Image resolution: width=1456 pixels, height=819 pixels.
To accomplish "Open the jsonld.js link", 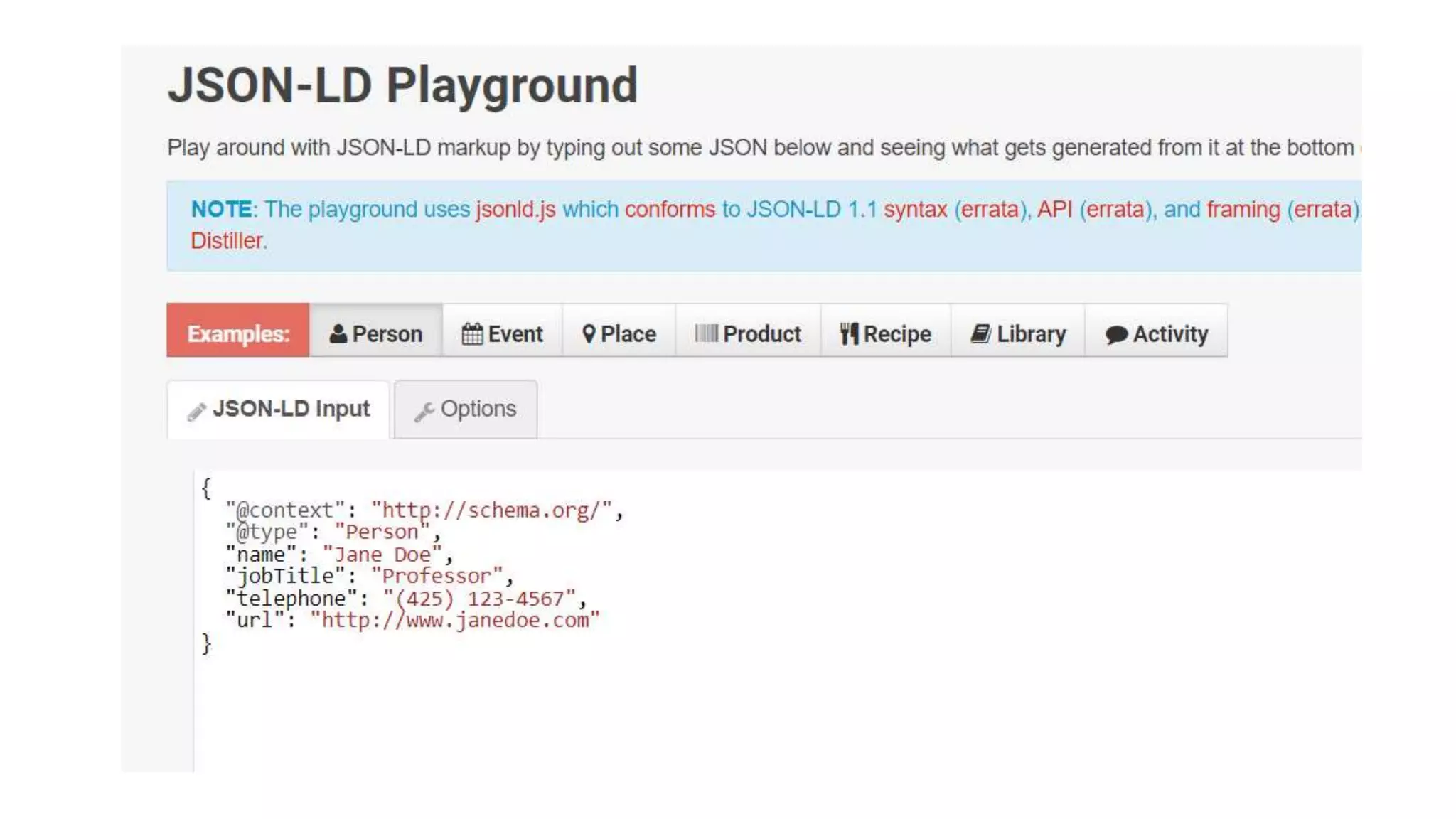I will coord(515,209).
